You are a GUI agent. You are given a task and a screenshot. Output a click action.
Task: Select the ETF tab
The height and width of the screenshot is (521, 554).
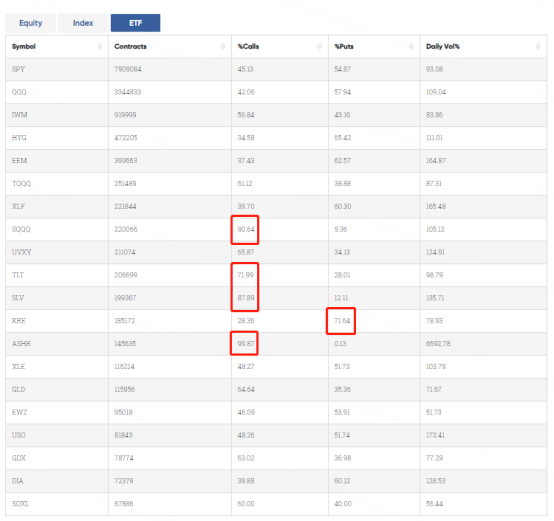pyautogui.click(x=135, y=23)
